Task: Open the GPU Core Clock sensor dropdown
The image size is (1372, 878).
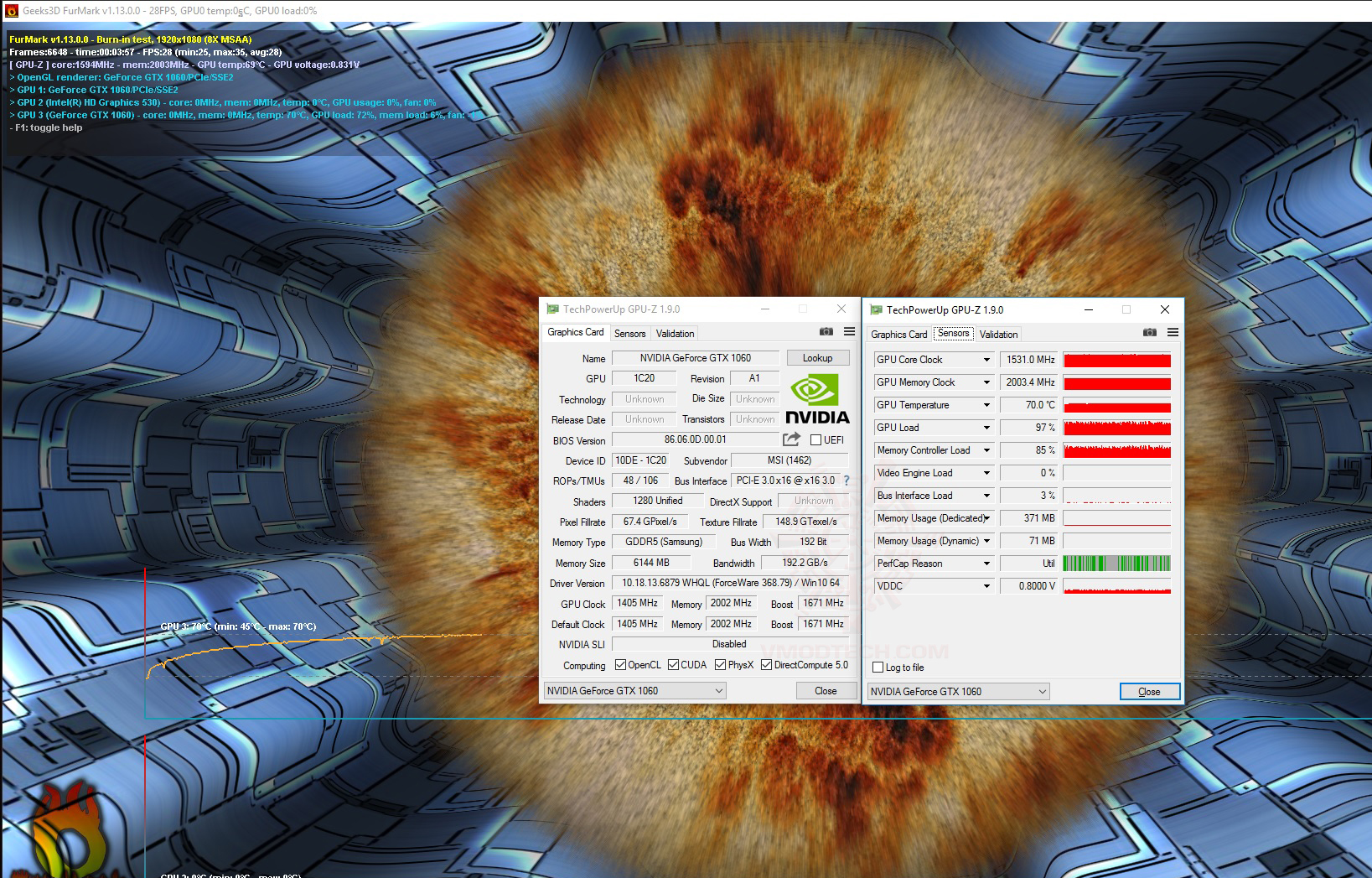Action: [986, 360]
